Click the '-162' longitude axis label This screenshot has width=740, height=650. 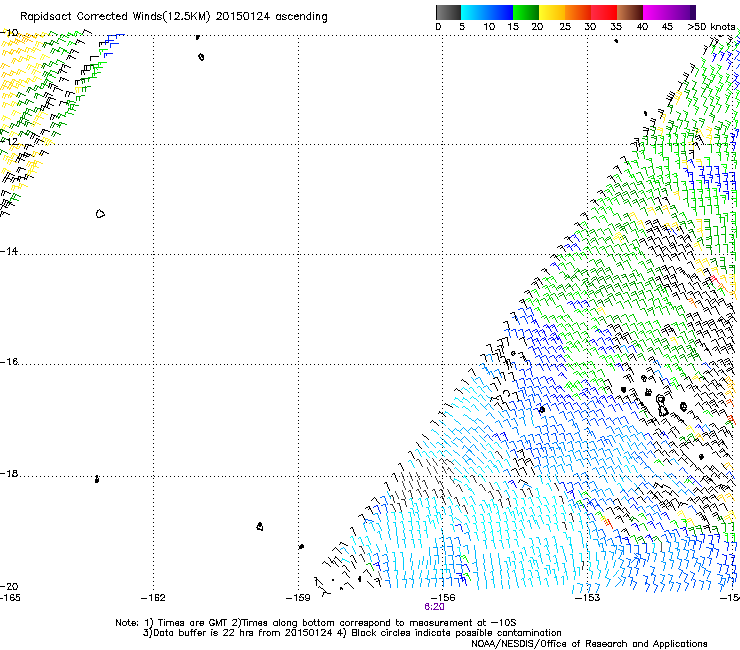[x=153, y=598]
